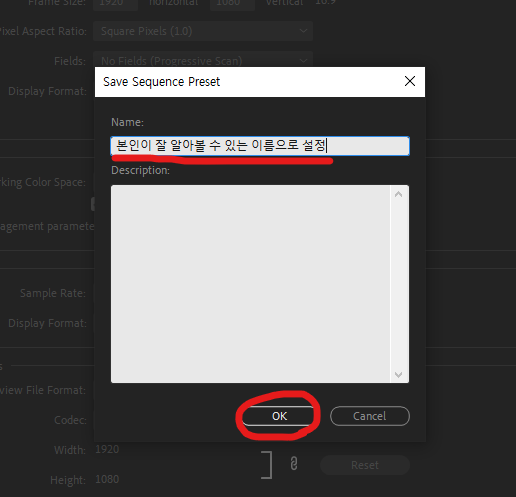Click the Codec: label
This screenshot has height=497, width=516.
pos(70,420)
